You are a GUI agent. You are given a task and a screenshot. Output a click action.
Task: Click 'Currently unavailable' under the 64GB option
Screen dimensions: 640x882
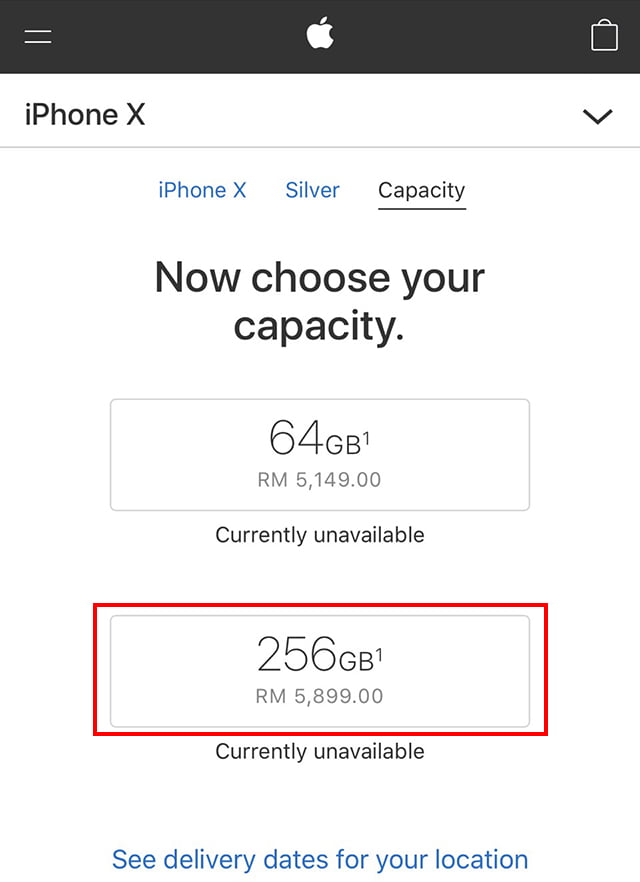pyautogui.click(x=320, y=535)
